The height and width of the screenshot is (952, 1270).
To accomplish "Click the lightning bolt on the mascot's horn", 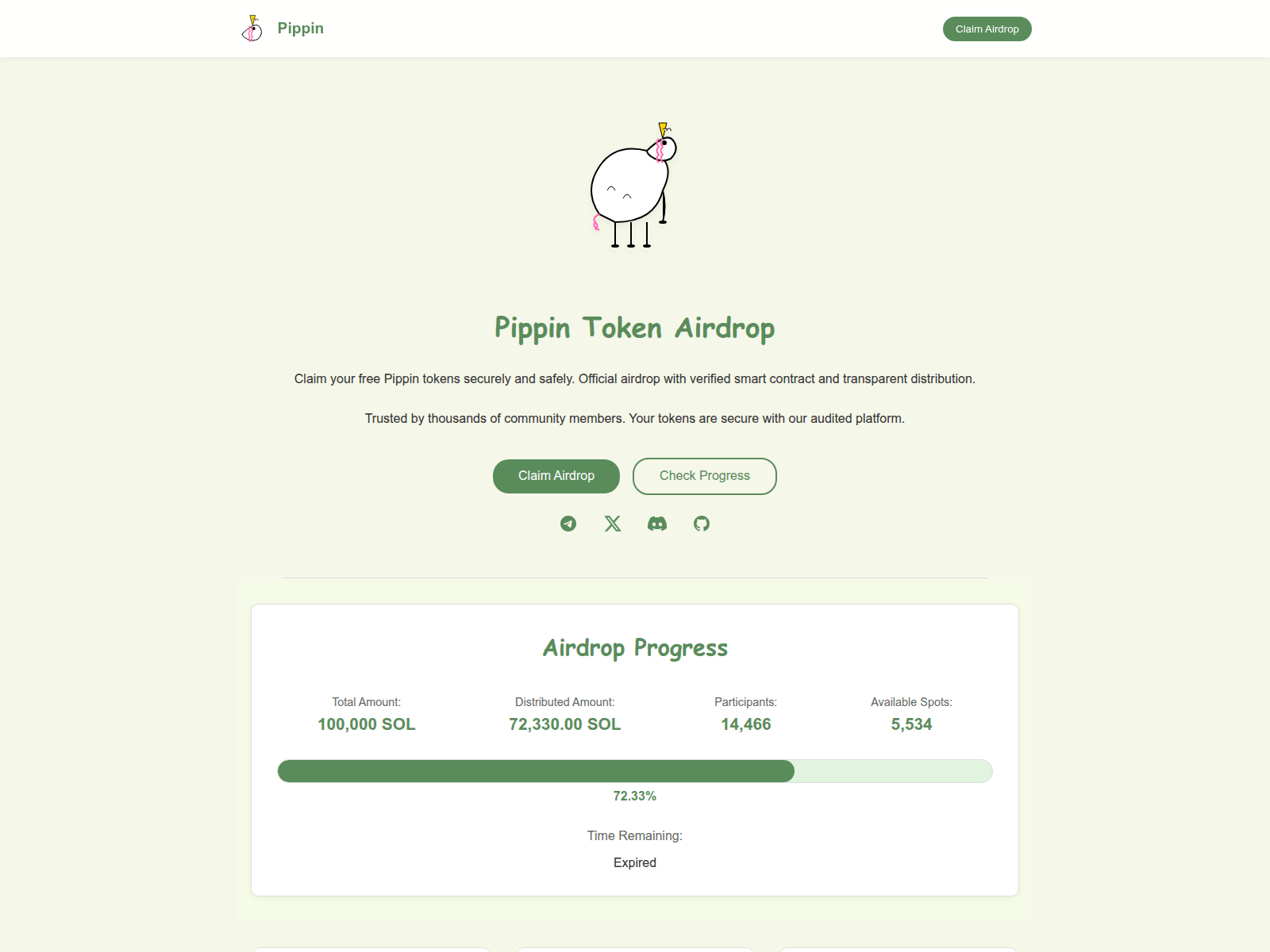I will pyautogui.click(x=661, y=129).
